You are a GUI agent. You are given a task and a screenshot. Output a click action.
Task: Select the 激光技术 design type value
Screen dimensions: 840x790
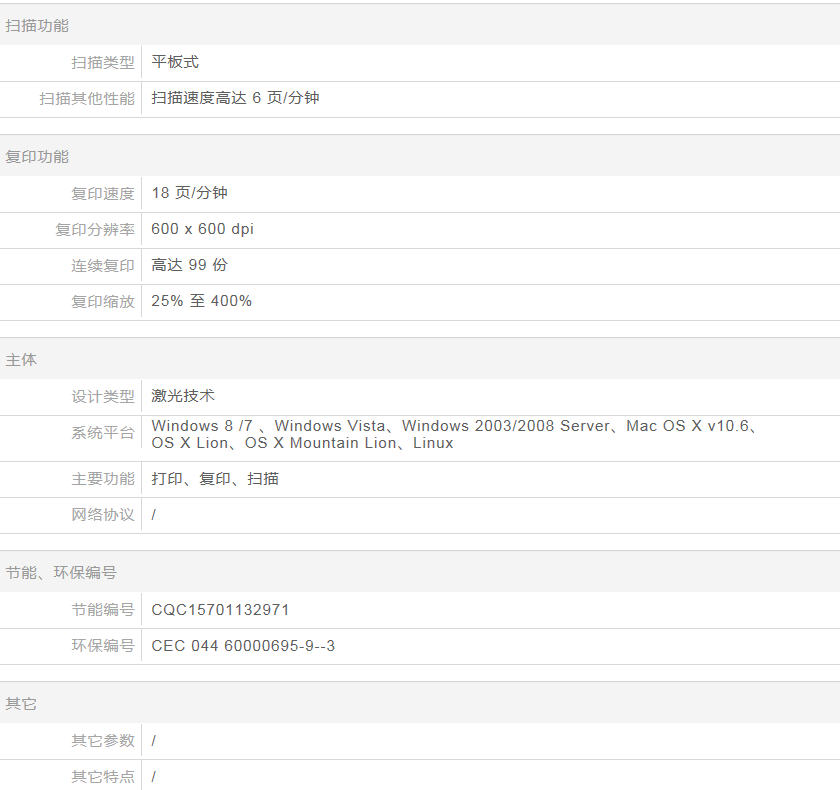click(183, 396)
